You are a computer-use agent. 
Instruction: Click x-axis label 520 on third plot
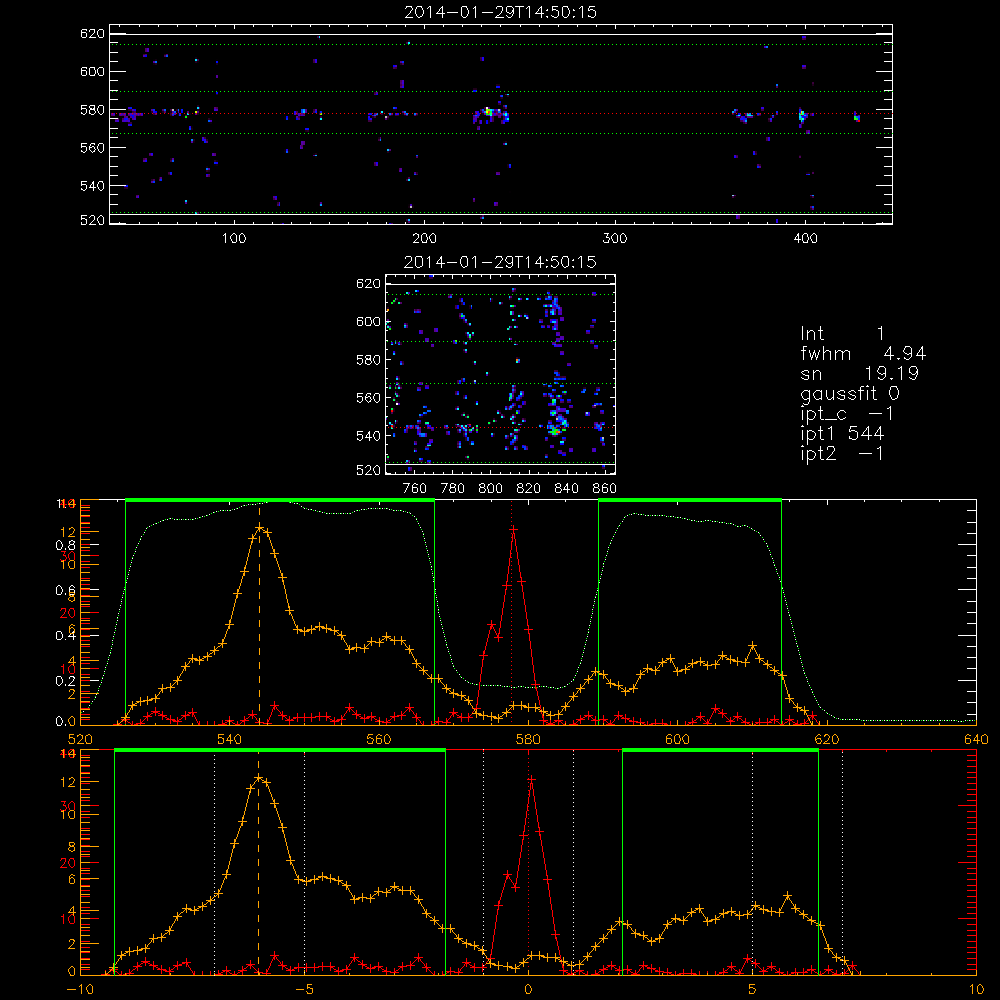pos(80,739)
